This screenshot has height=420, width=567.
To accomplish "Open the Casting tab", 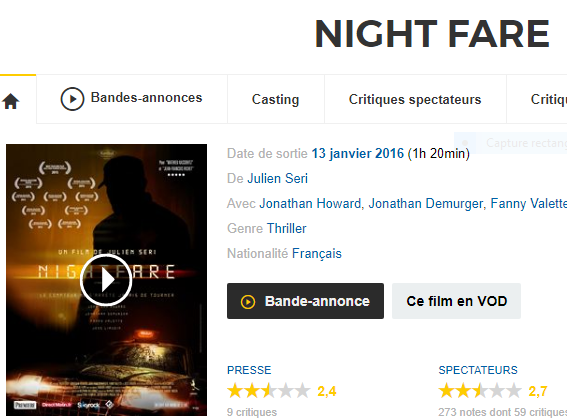I will (x=276, y=99).
